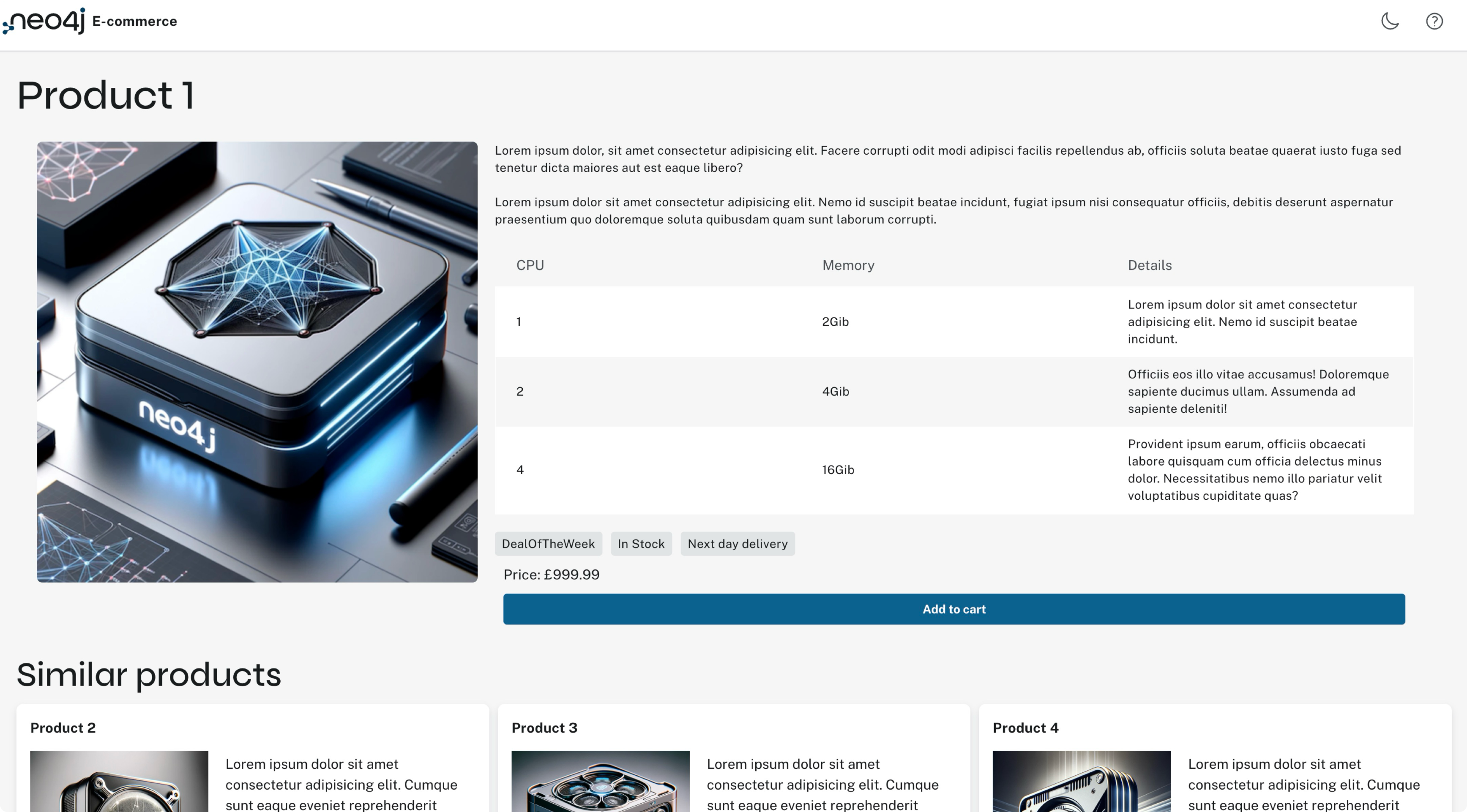This screenshot has width=1467, height=812.
Task: Click the DealOfTheWeek tag
Action: pos(548,544)
